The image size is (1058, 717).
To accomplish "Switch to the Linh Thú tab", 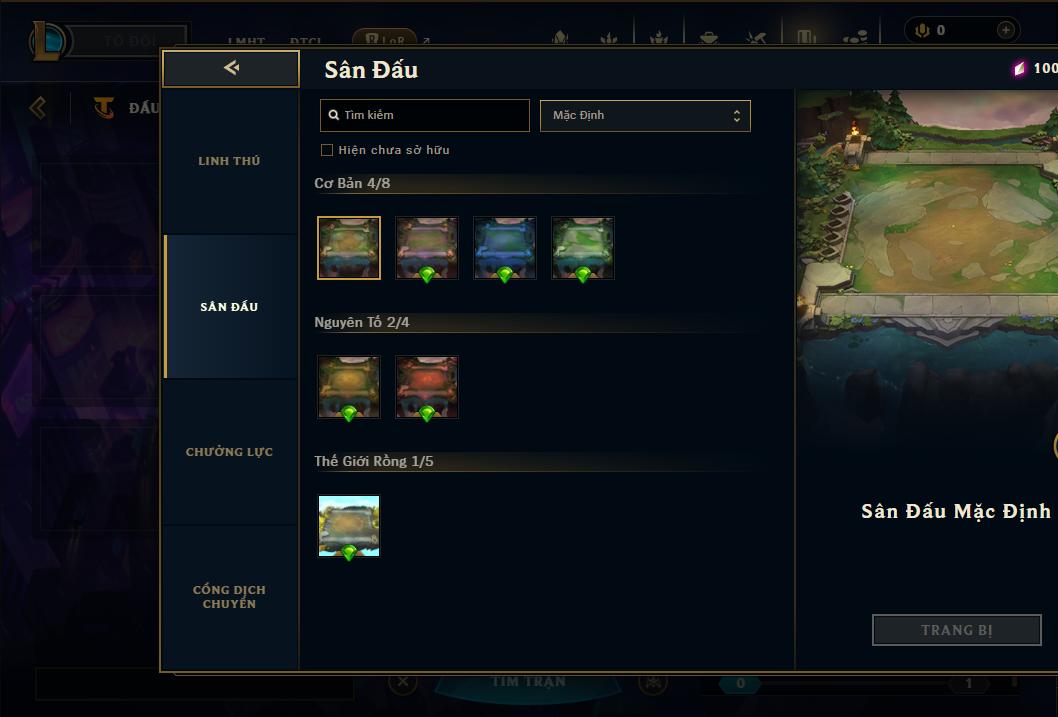I will pyautogui.click(x=230, y=161).
